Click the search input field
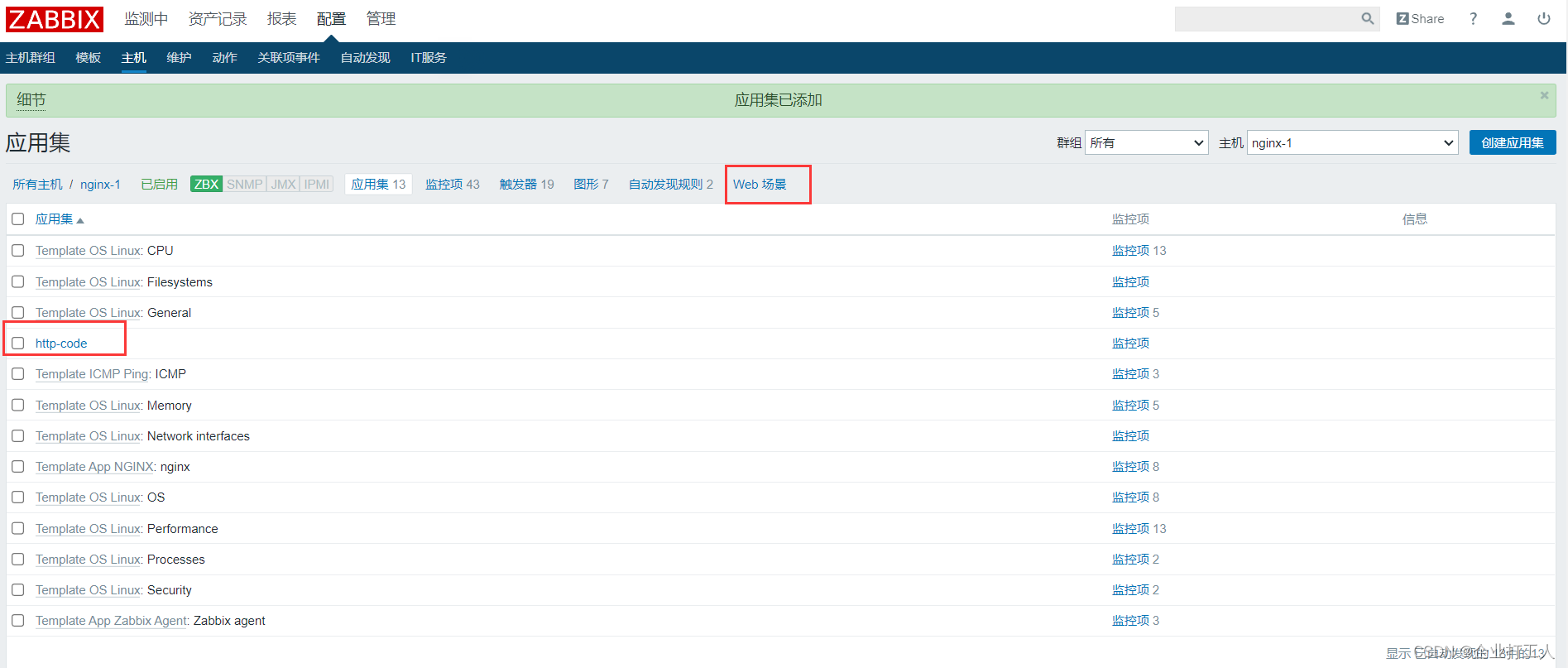 1268,18
